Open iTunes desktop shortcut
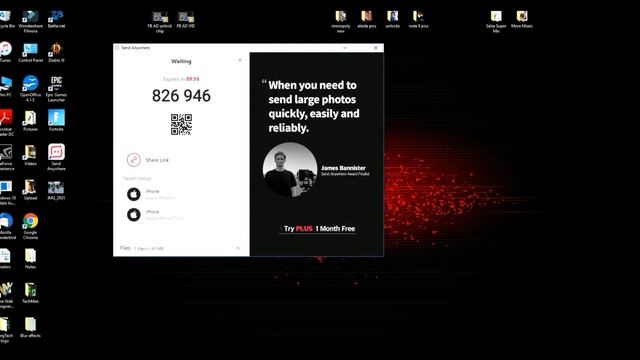 pos(5,53)
